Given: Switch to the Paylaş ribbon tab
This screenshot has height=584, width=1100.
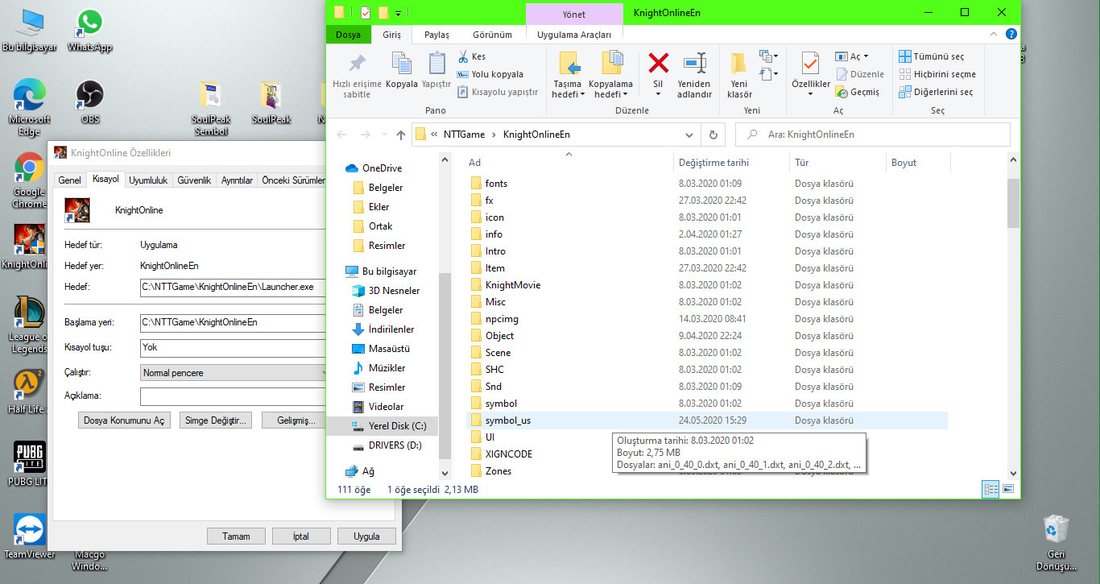Looking at the screenshot, I should click(436, 34).
